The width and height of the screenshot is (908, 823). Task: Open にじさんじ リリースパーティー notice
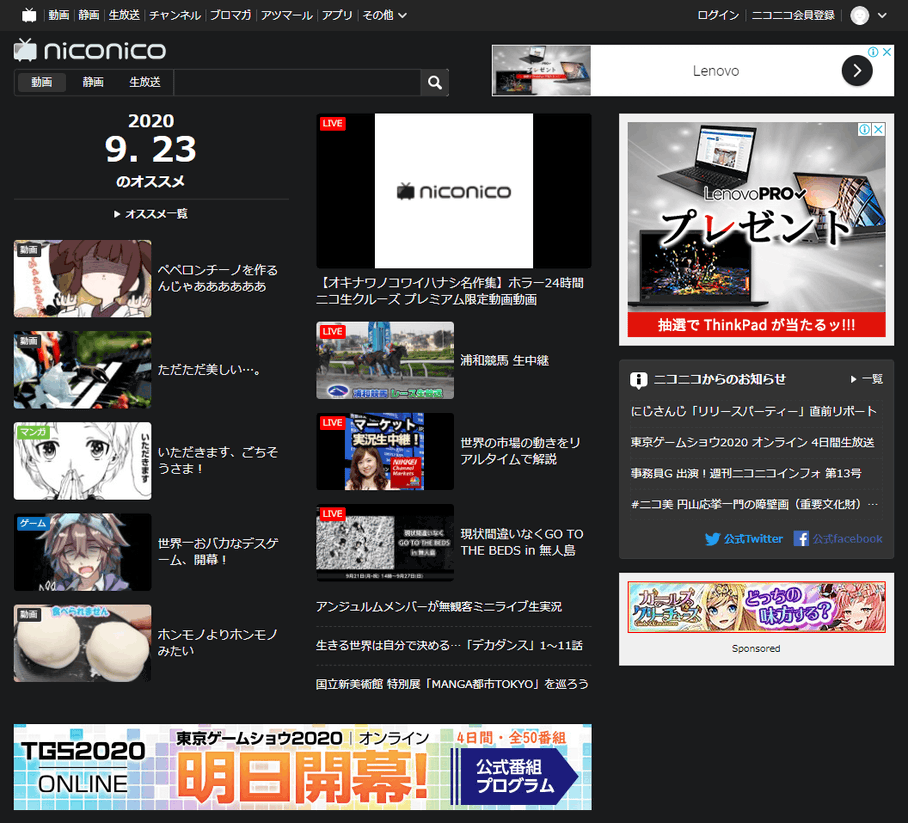coord(753,412)
